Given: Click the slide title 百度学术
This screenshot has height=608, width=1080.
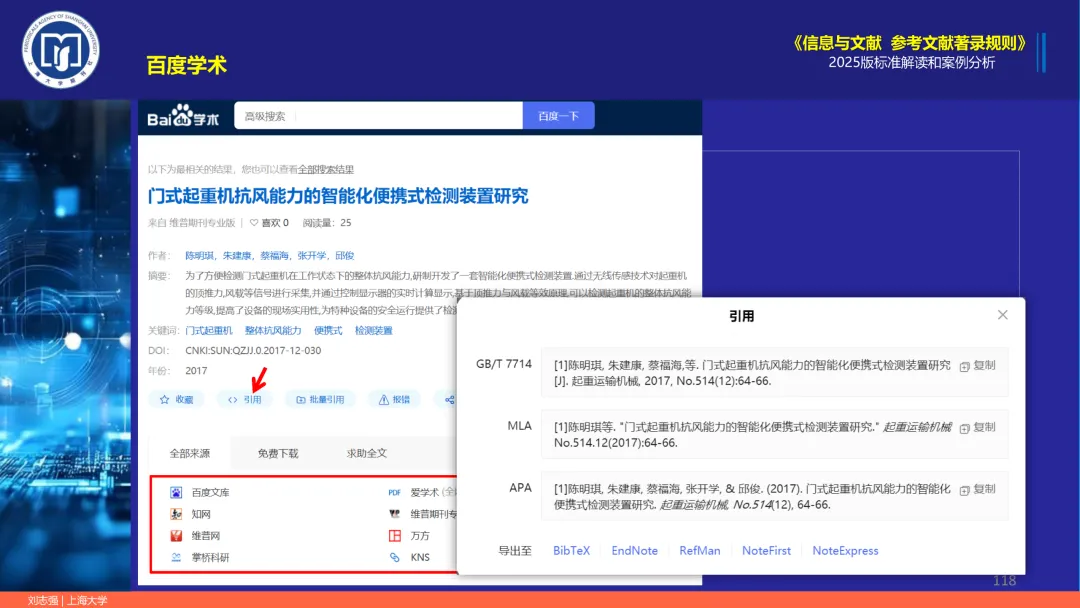Looking at the screenshot, I should (x=187, y=65).
